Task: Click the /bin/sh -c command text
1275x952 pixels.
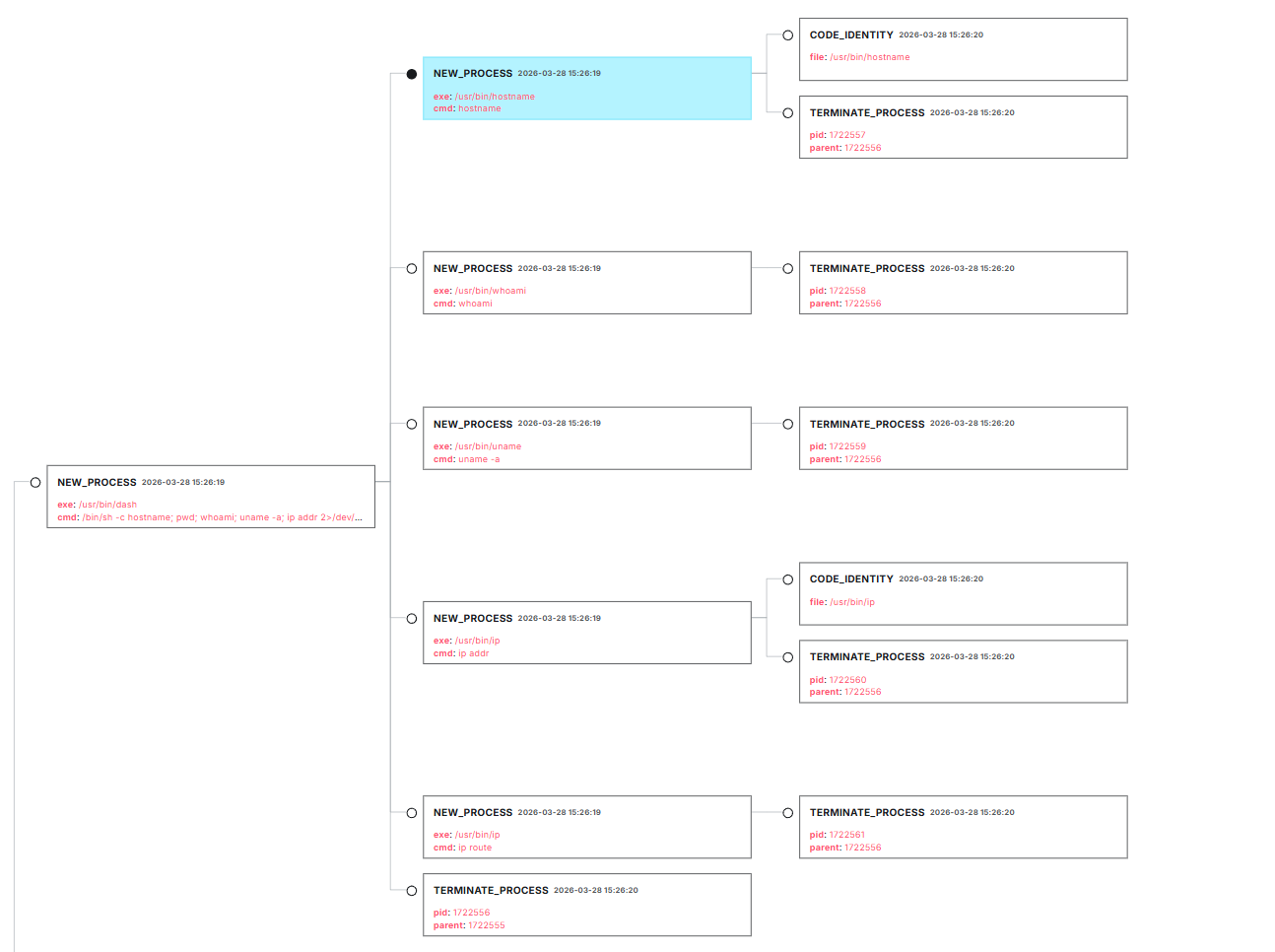Action: pos(217,516)
